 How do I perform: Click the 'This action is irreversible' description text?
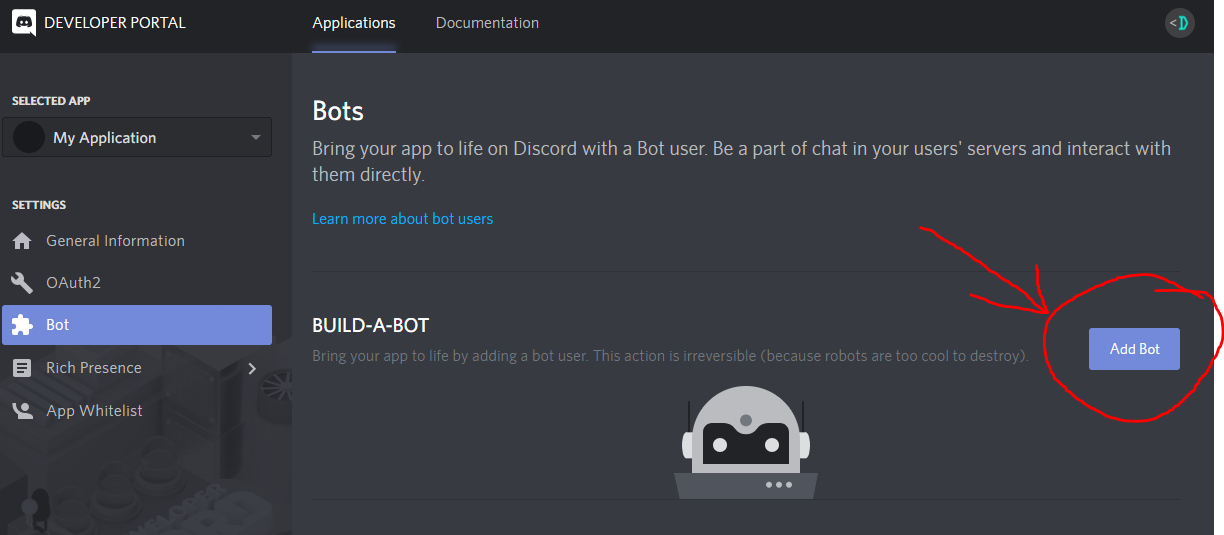click(669, 356)
